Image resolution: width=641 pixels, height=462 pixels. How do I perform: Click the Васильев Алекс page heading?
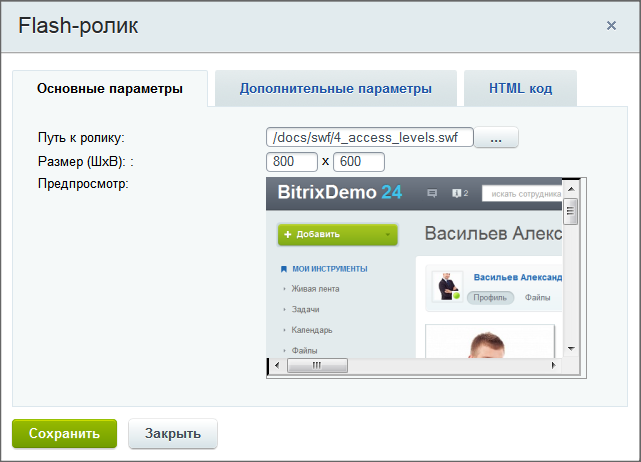pos(493,234)
